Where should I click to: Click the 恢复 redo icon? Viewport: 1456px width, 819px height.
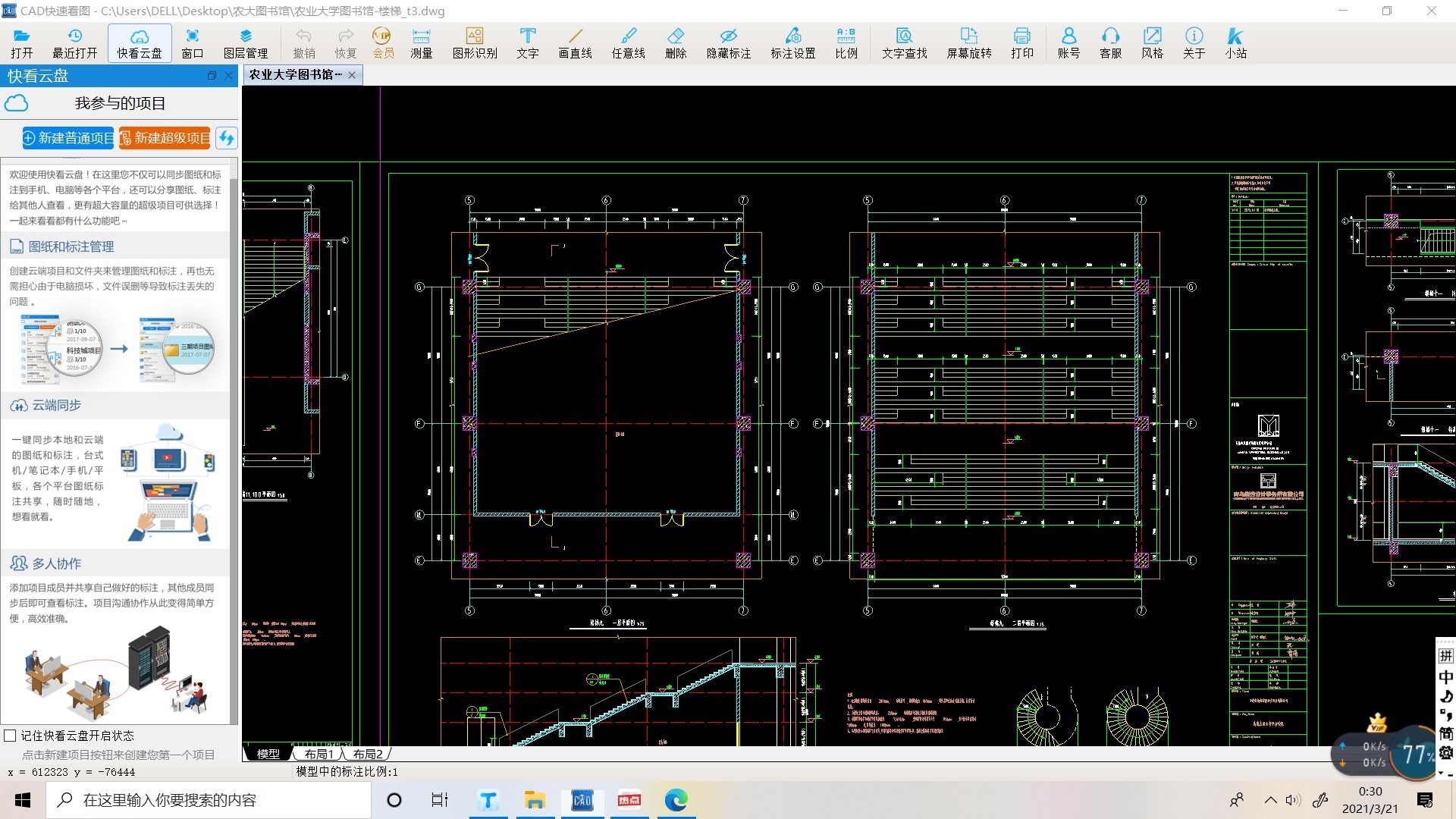[x=346, y=43]
